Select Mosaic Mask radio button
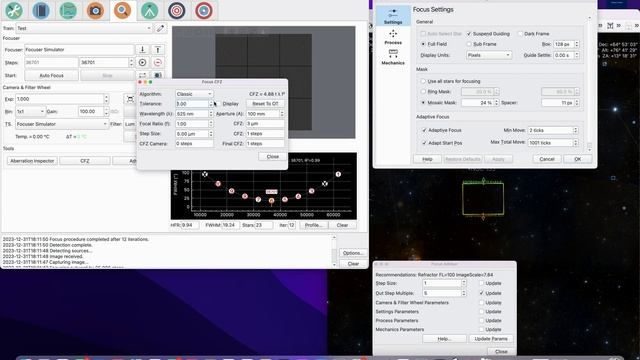The width and height of the screenshot is (640, 360). 423,103
